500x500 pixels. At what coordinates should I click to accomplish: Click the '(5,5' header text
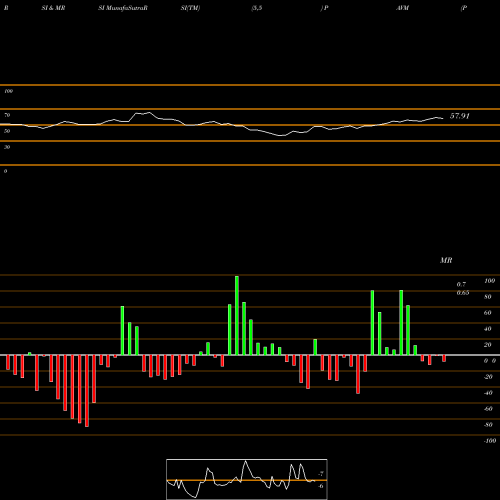[257, 8]
